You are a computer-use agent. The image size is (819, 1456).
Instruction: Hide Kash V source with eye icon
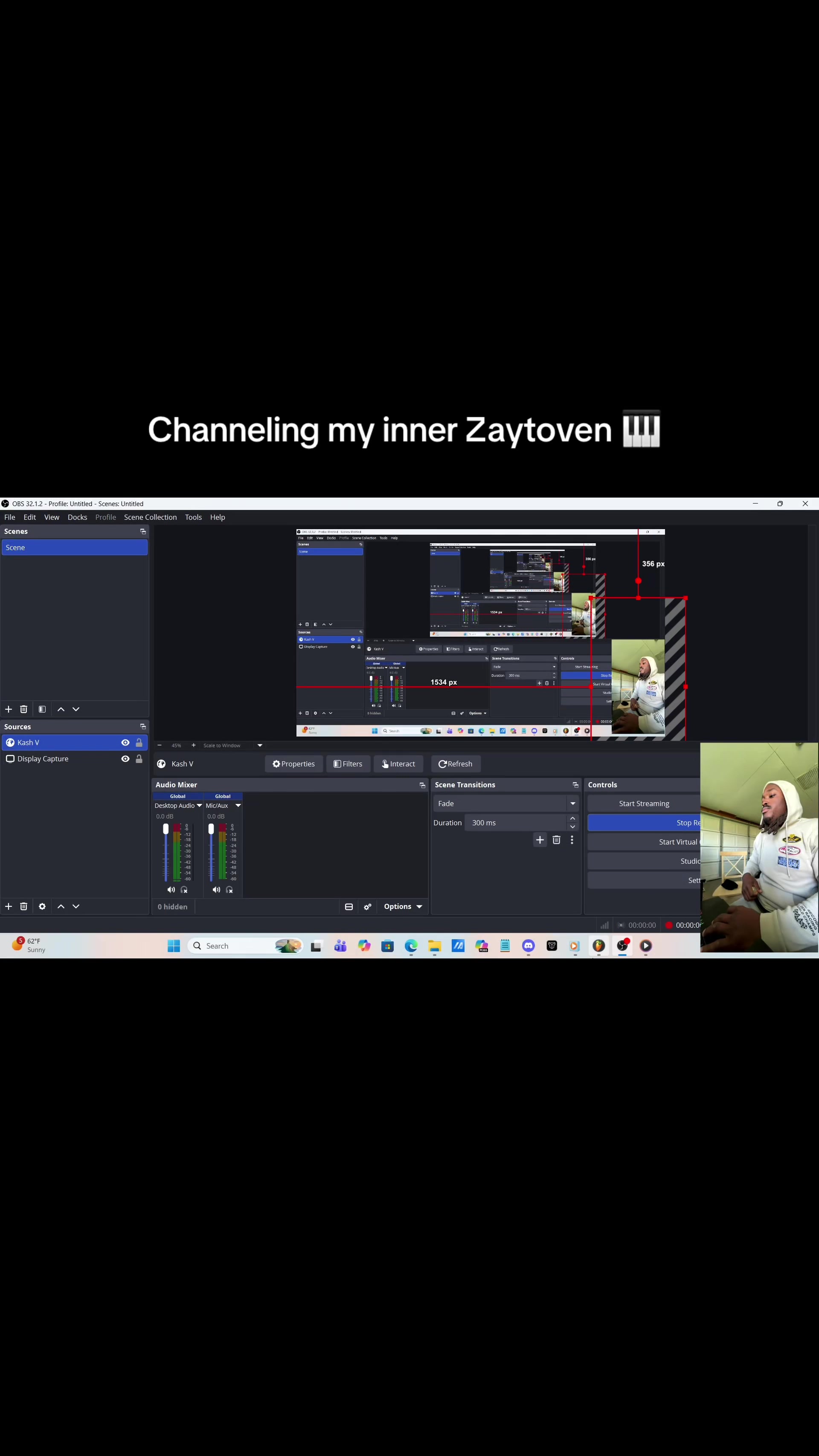point(125,743)
